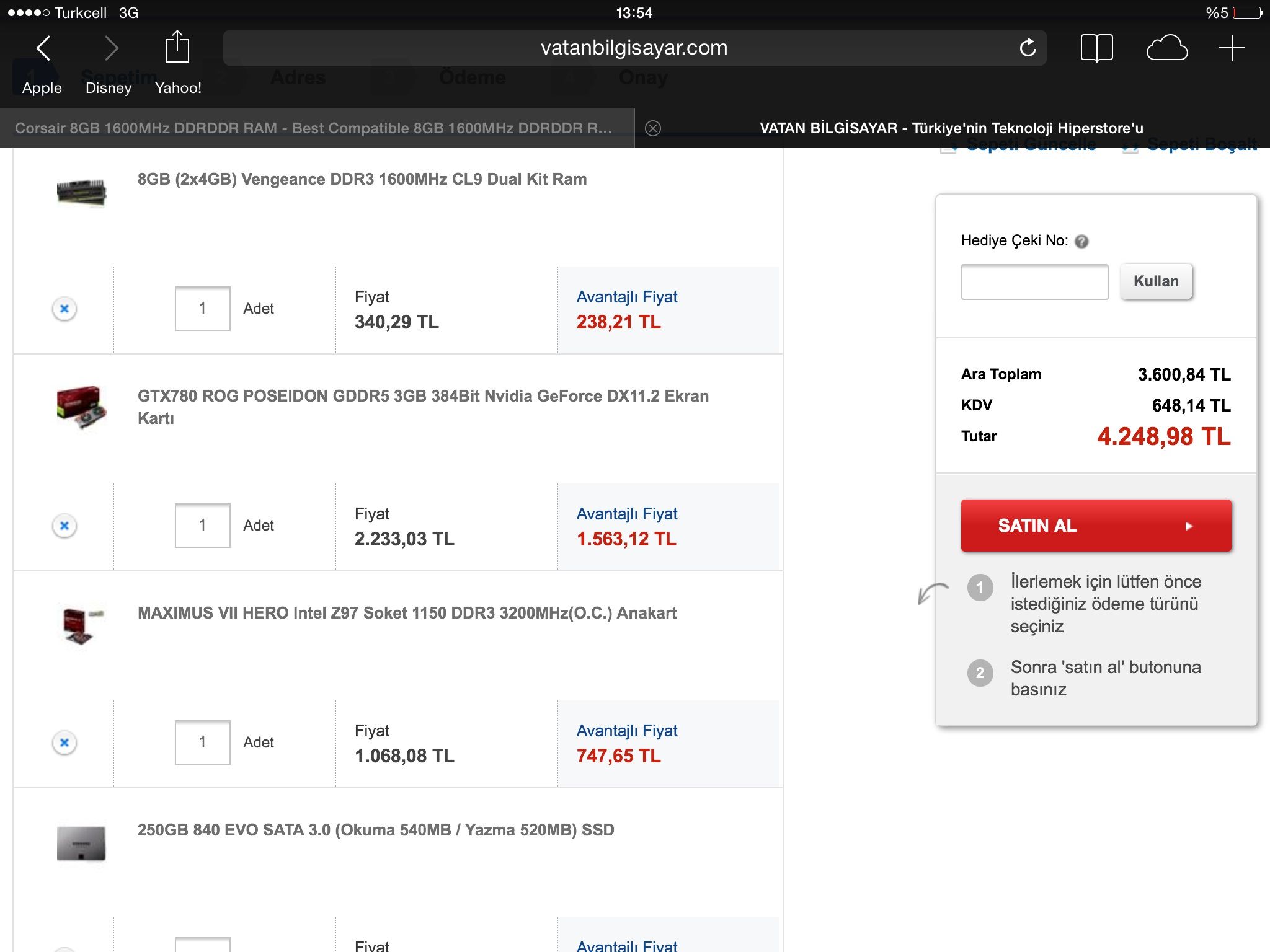Reload the vatanbilgisayar.com page
Image resolution: width=1270 pixels, height=952 pixels.
[1028, 48]
